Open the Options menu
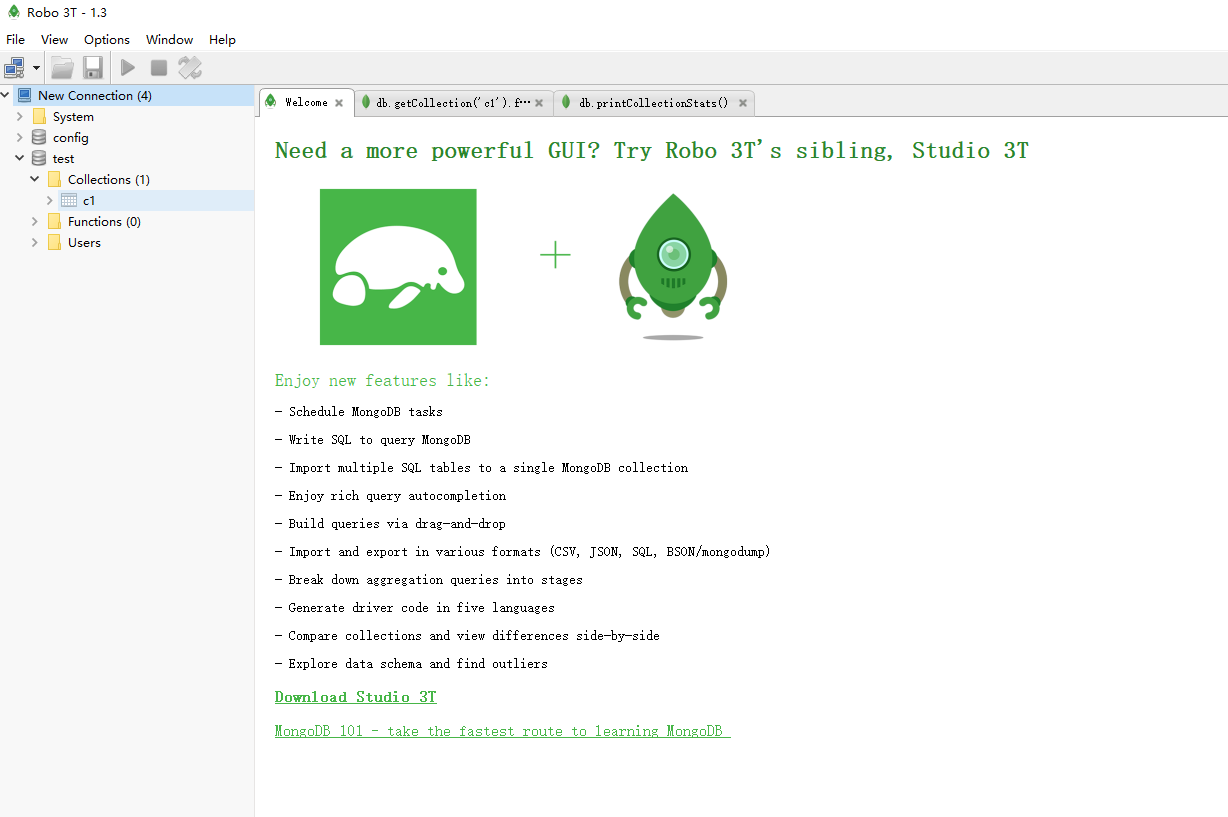Screen dimensions: 1228x817 pyautogui.click(x=107, y=40)
